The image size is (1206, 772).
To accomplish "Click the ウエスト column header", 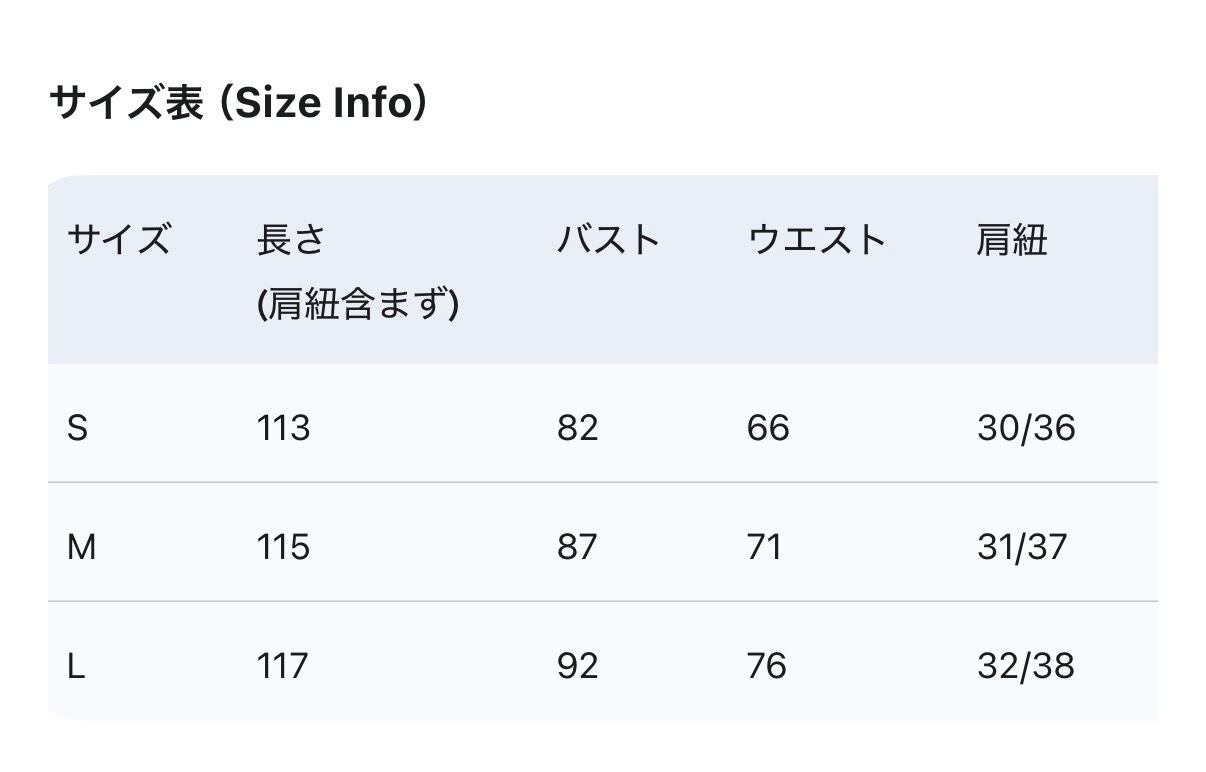I will click(817, 240).
